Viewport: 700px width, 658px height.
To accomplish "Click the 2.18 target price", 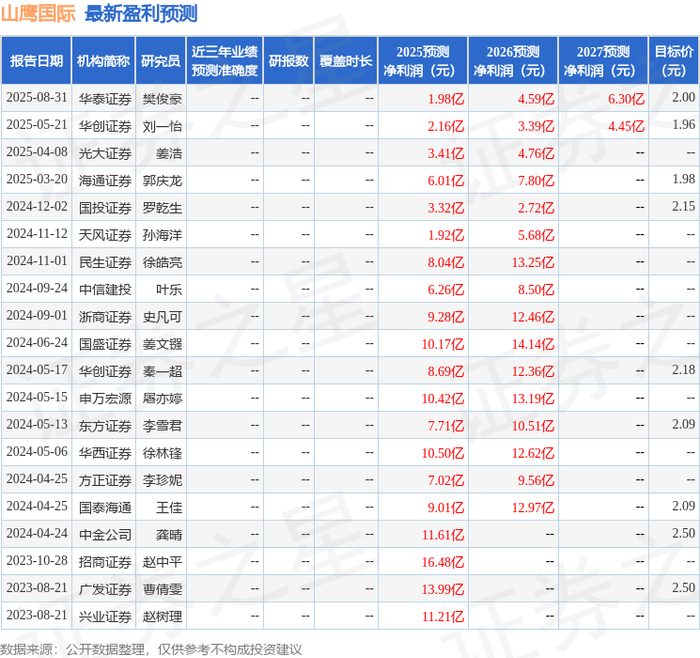I will coord(683,370).
